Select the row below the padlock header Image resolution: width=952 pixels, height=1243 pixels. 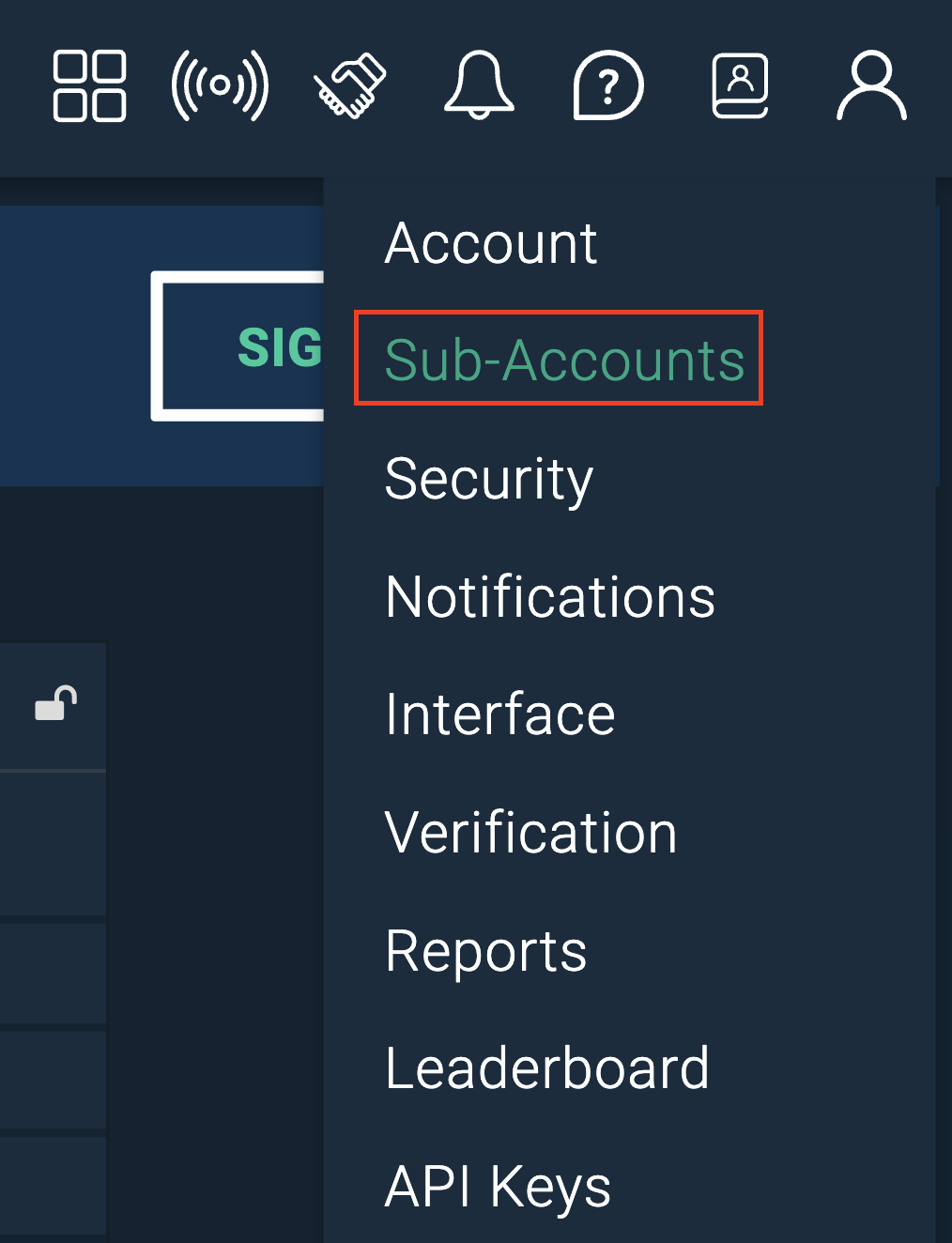coord(54,843)
